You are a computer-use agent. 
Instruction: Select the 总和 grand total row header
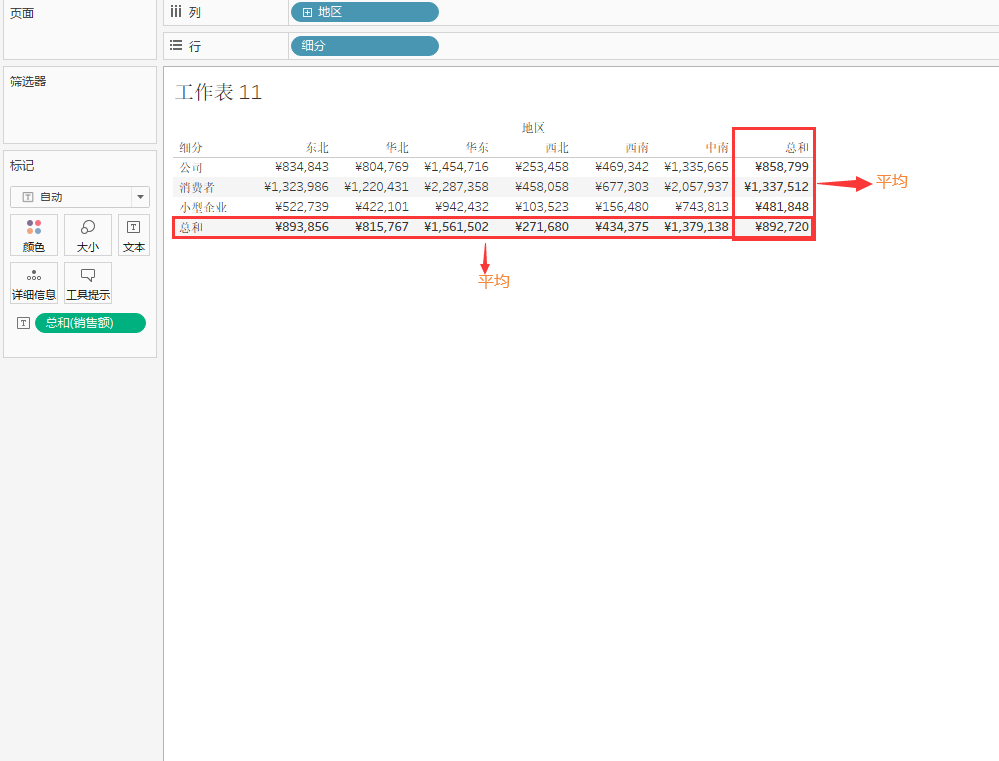point(190,227)
